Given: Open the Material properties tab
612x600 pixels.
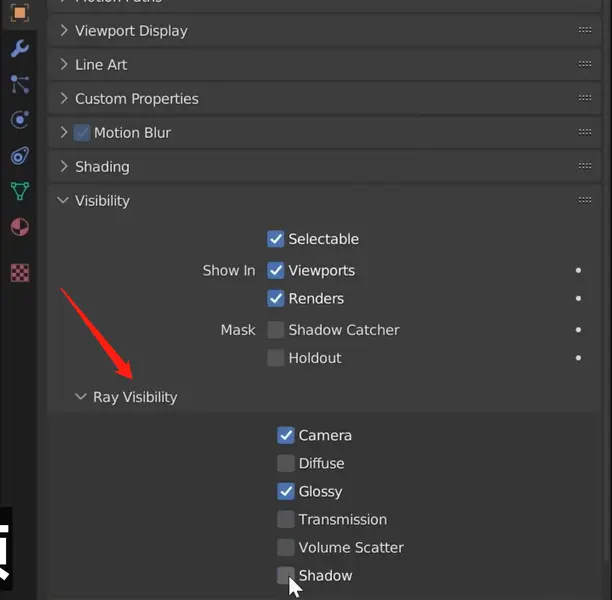Looking at the screenshot, I should pyautogui.click(x=20, y=227).
